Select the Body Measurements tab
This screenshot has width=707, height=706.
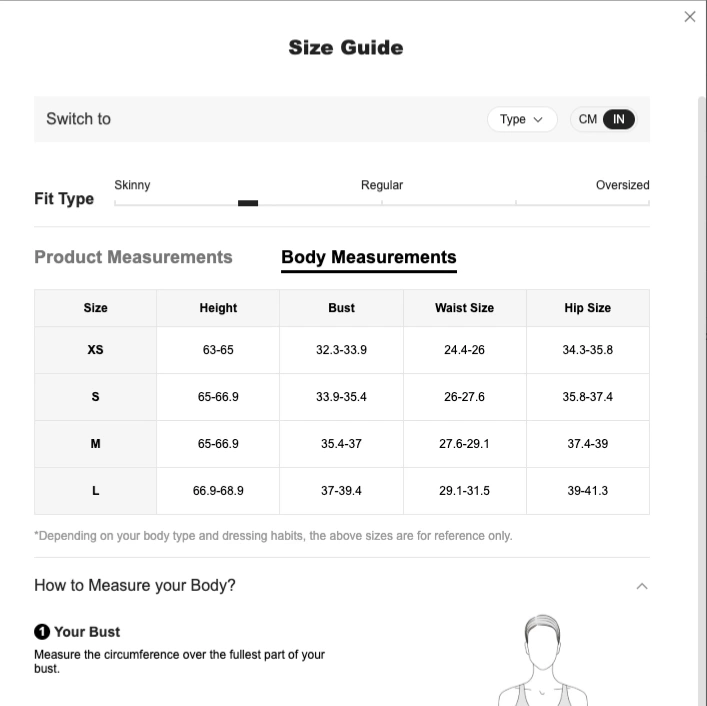coord(368,258)
